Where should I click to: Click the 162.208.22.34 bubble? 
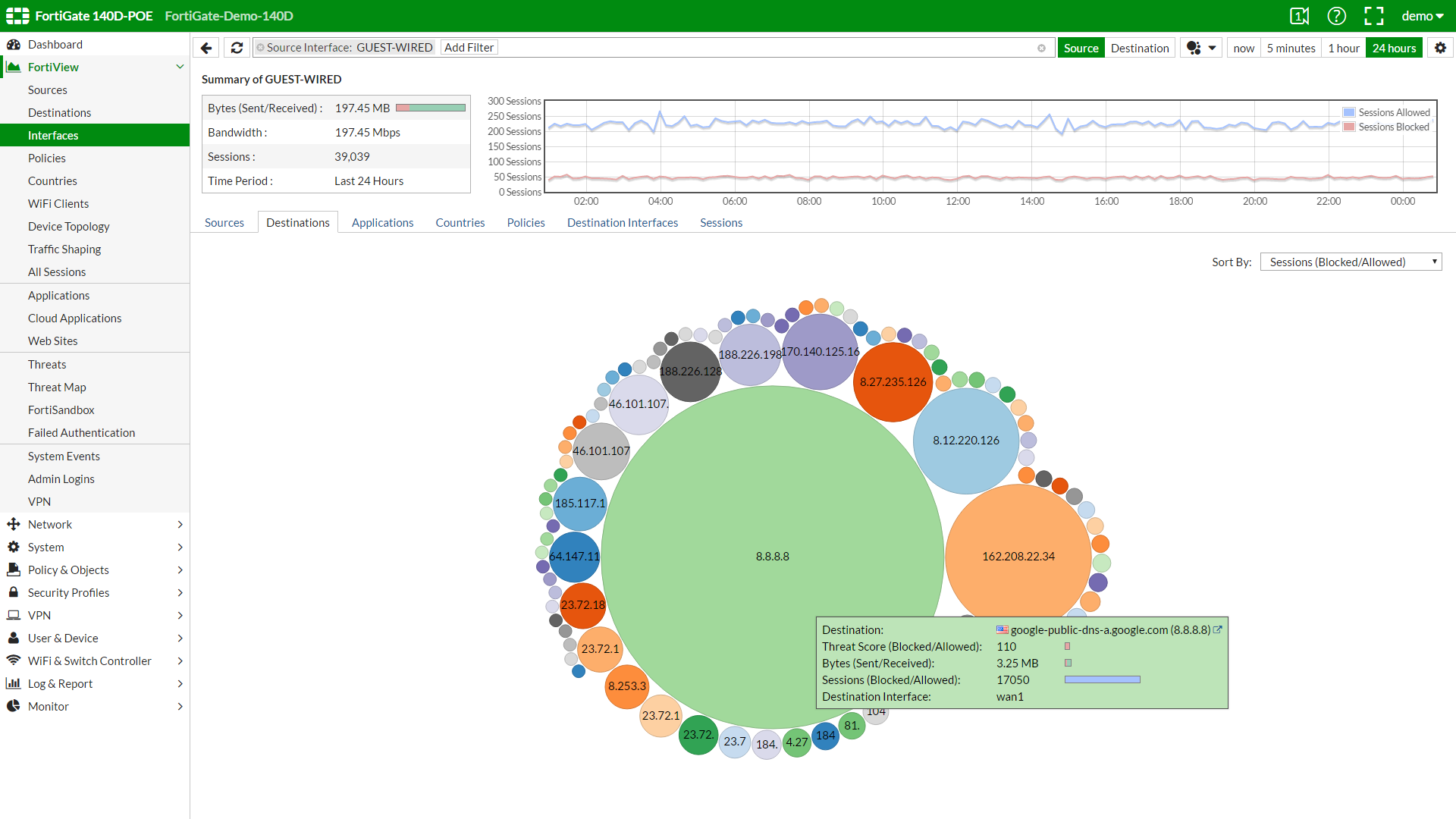coord(1018,556)
